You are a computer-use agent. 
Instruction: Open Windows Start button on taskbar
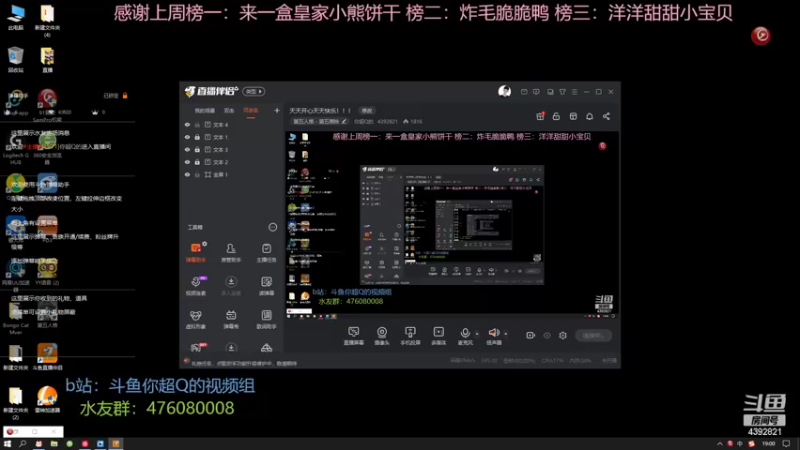click(7, 444)
